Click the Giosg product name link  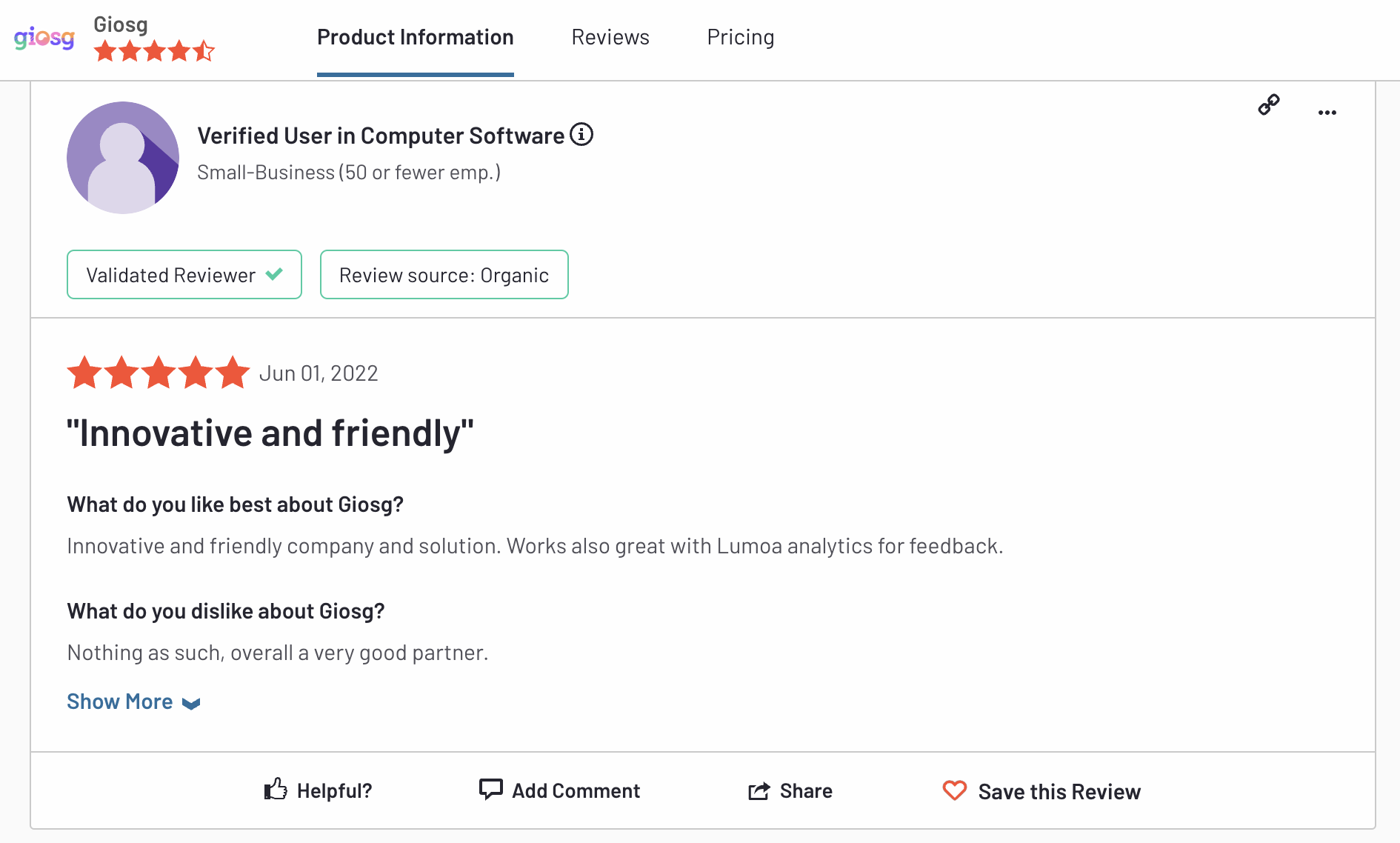(x=121, y=24)
